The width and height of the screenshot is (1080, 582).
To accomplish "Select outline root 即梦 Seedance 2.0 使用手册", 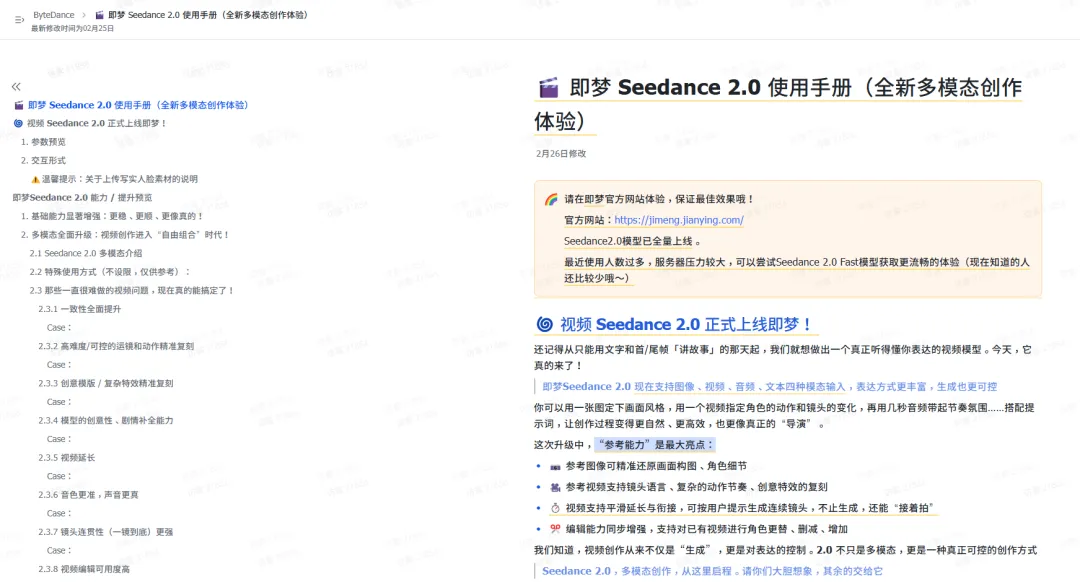I will tap(138, 105).
